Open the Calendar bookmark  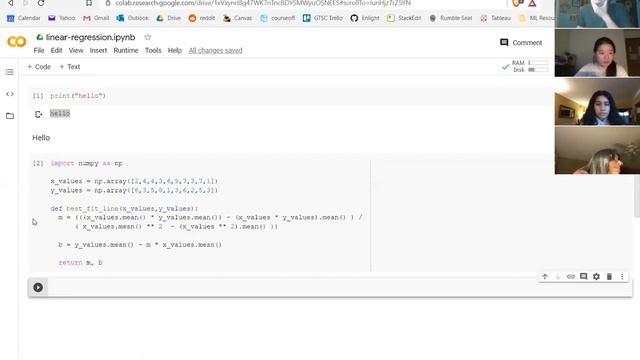[24, 18]
